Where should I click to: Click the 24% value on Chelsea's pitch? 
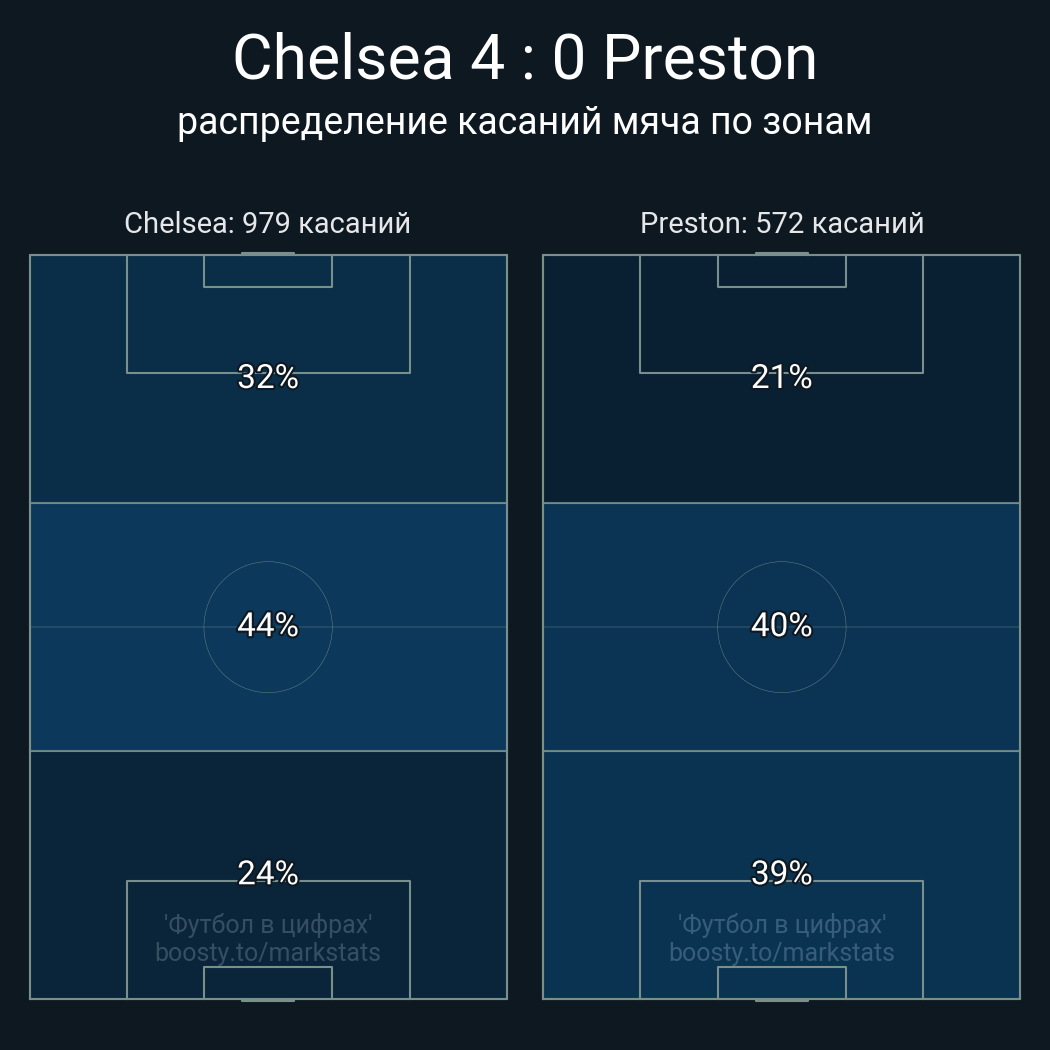(x=268, y=873)
